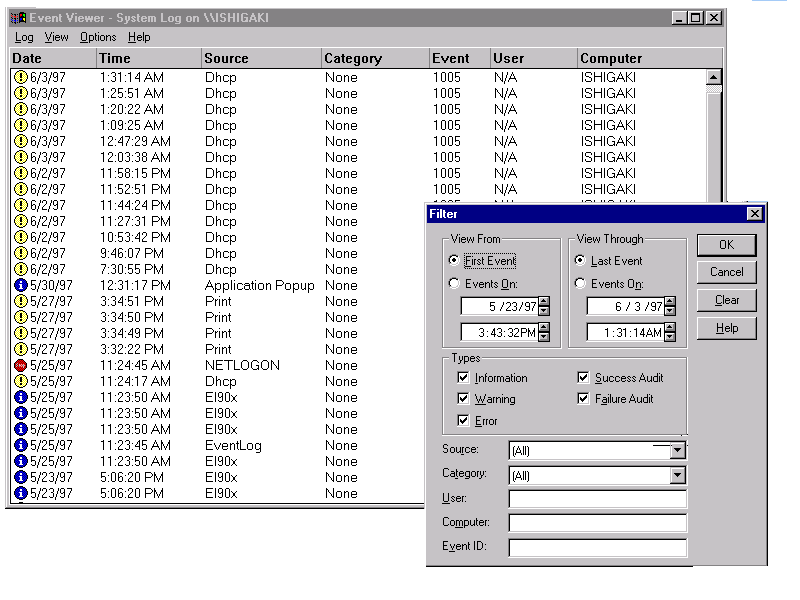Click info icon for Application Popup event
The width and height of the screenshot is (800, 600).
coord(20,285)
